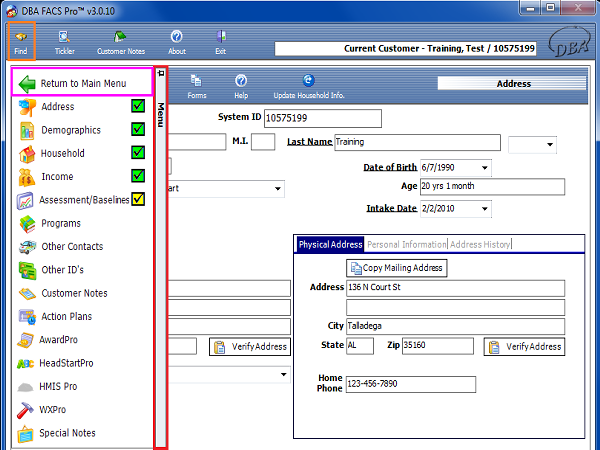Open the Programs books icon
The width and height of the screenshot is (600, 450).
[x=28, y=223]
